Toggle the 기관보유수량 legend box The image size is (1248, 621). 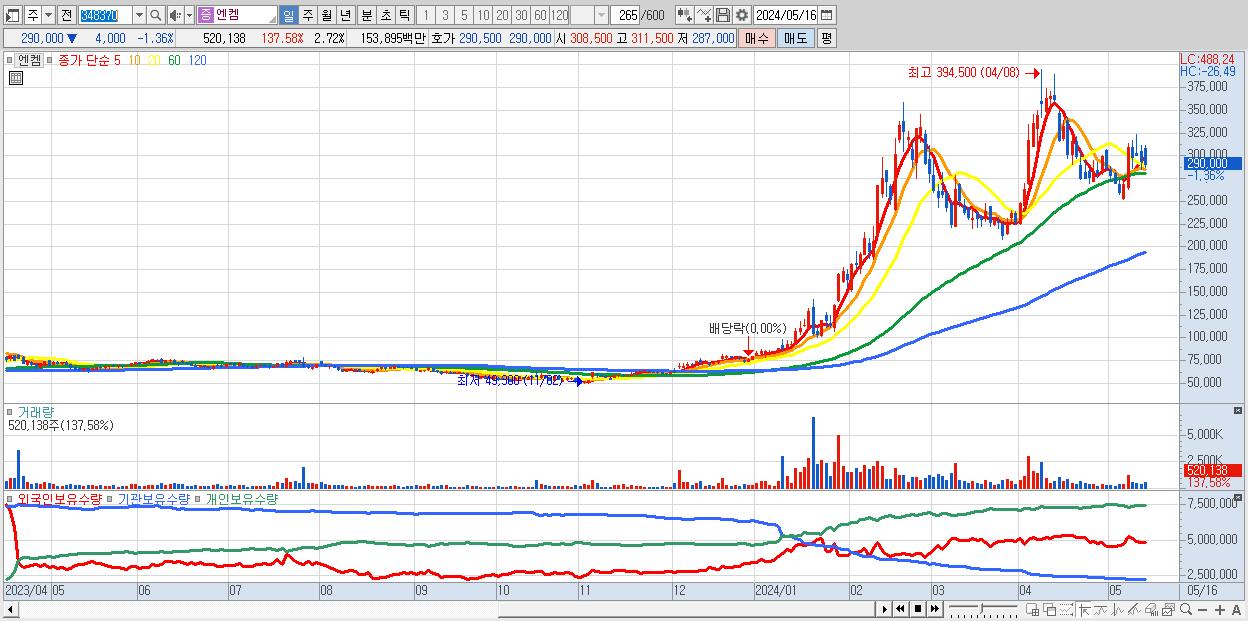(111, 498)
